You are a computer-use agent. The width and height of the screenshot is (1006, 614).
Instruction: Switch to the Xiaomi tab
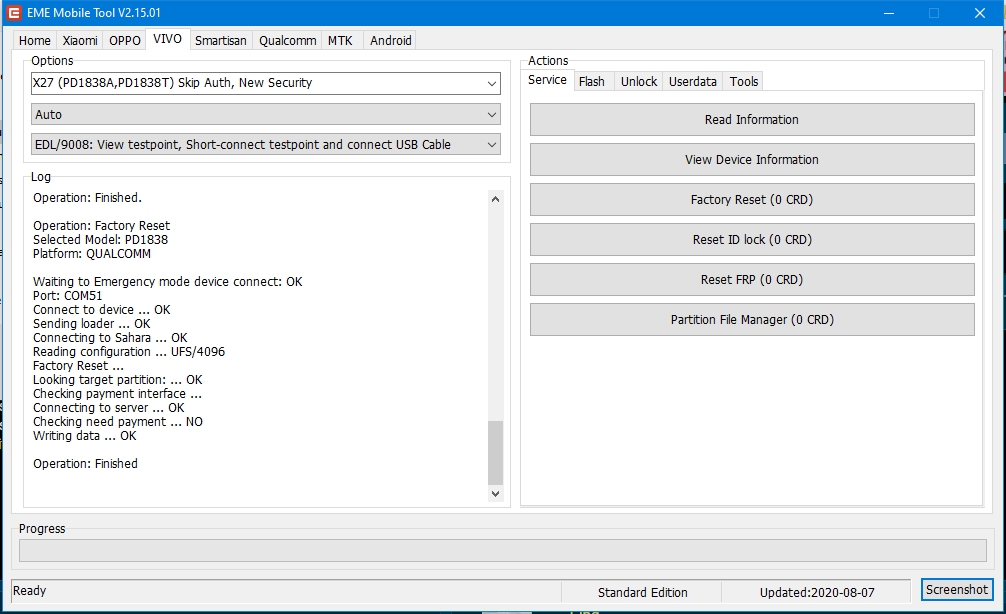(80, 40)
